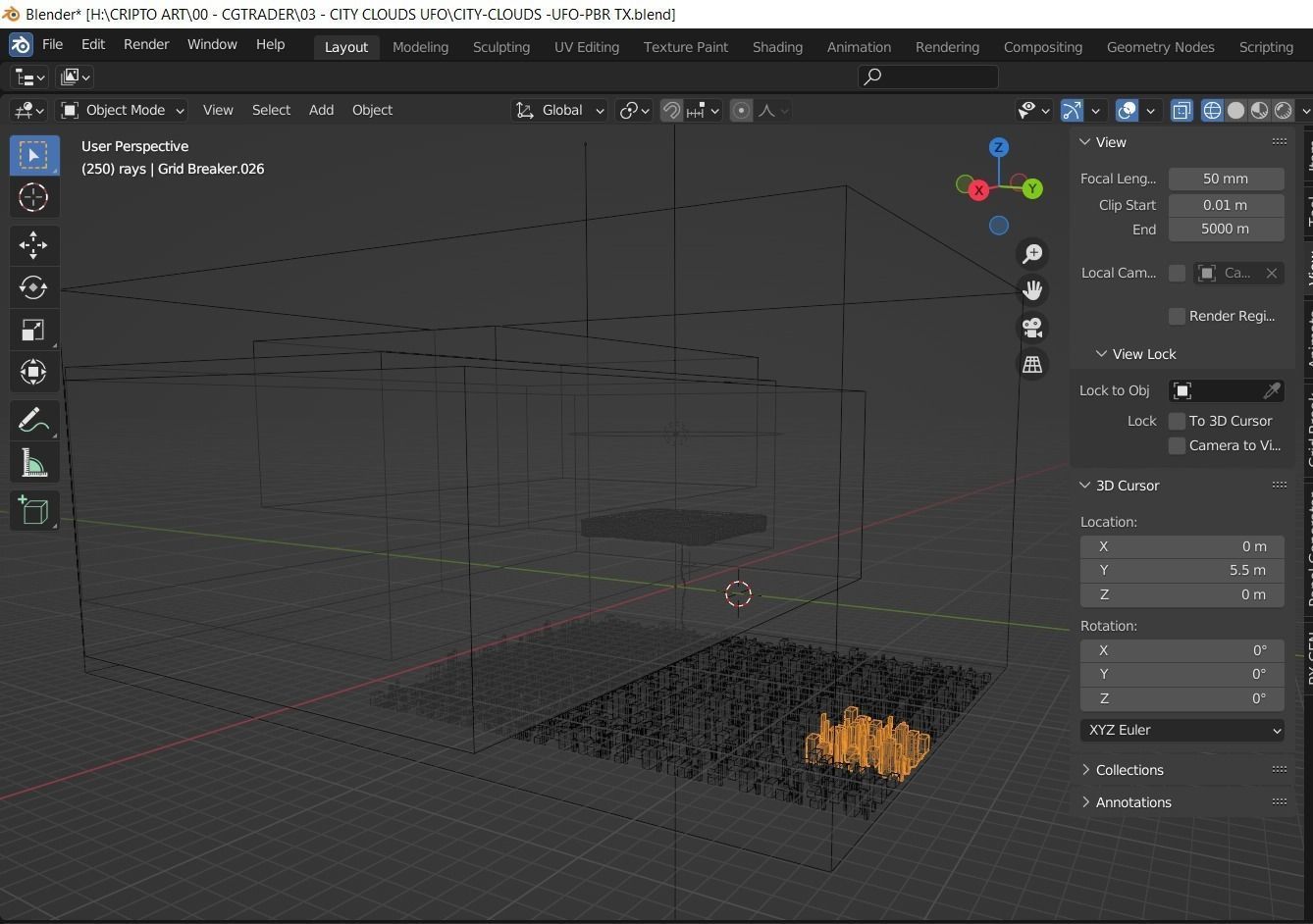Open the gizmo options dropdown arrow
The image size is (1313, 924).
pos(1095,110)
